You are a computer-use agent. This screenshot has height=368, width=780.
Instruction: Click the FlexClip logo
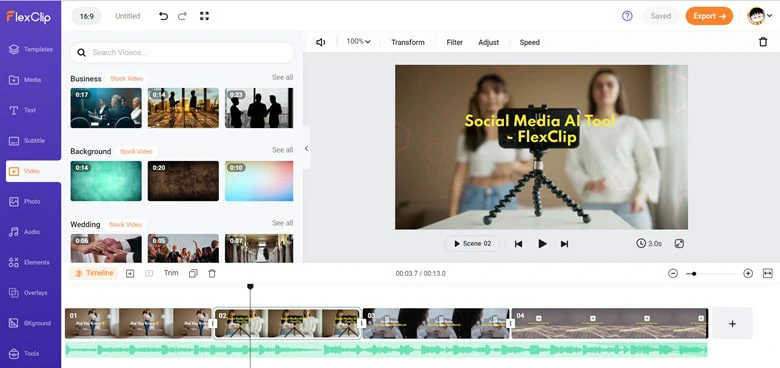pos(28,17)
